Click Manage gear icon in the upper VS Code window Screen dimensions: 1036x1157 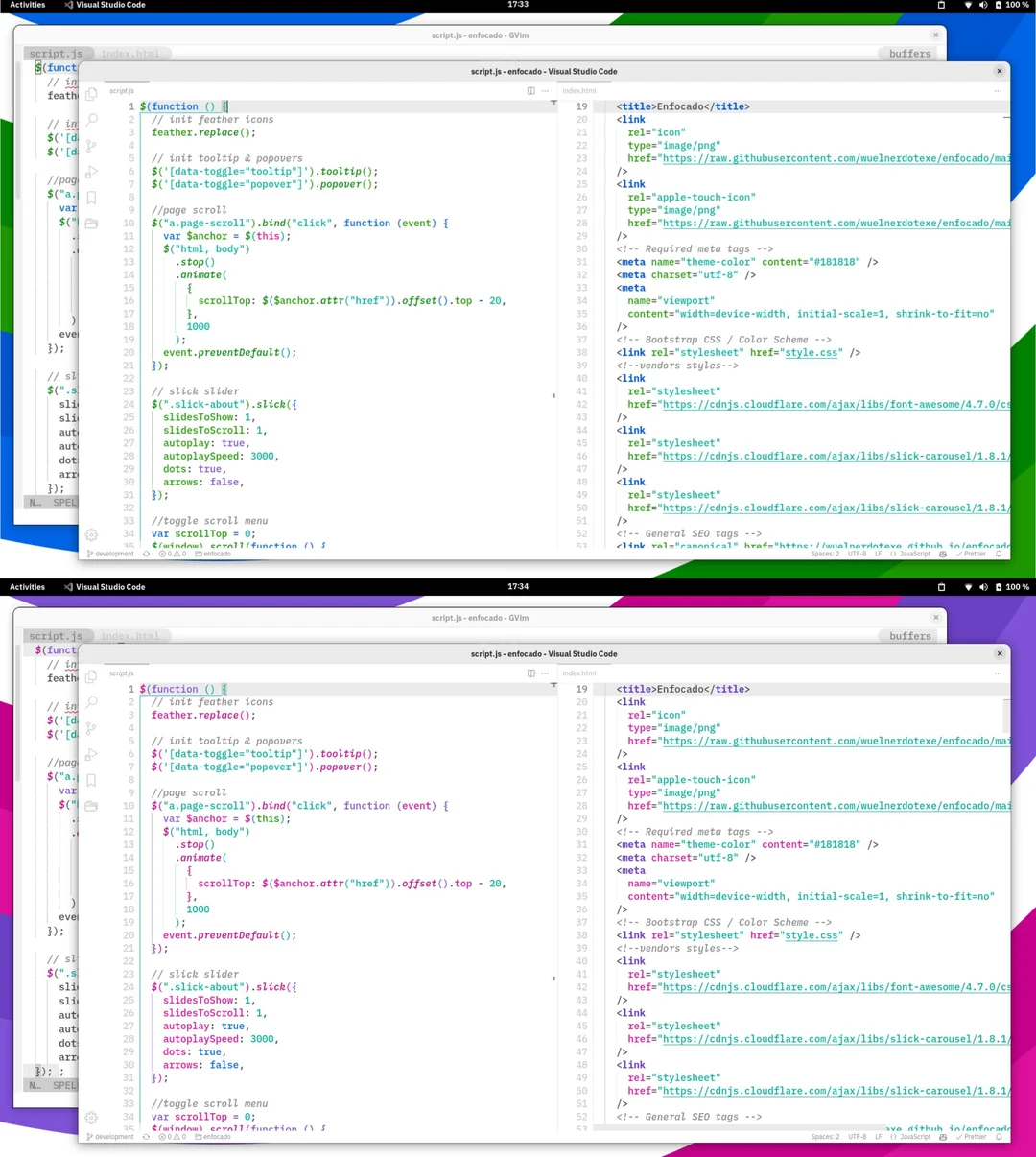[x=91, y=534]
